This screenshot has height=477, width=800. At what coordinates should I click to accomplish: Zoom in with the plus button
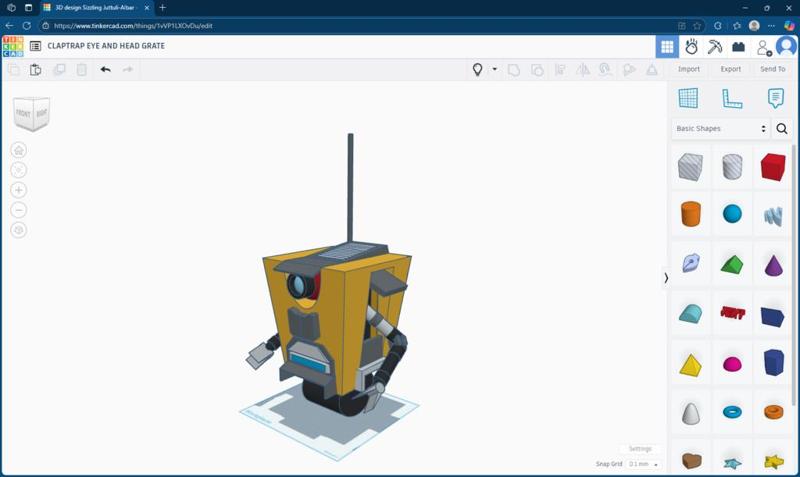click(19, 190)
